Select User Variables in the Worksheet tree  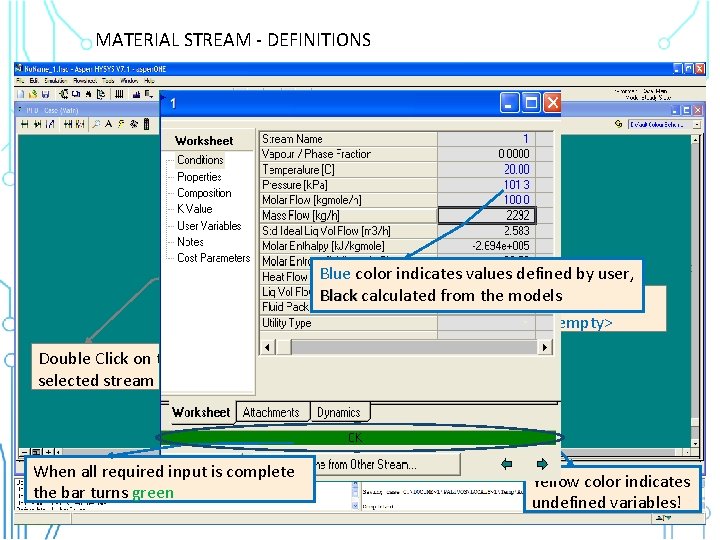click(x=209, y=225)
